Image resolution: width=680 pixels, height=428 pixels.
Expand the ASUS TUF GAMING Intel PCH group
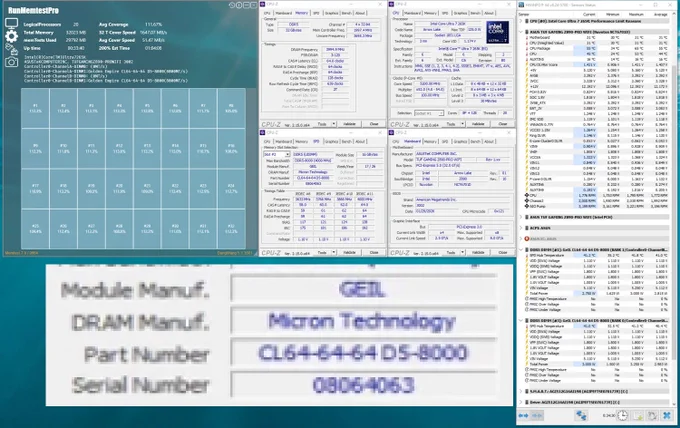[x=521, y=217]
